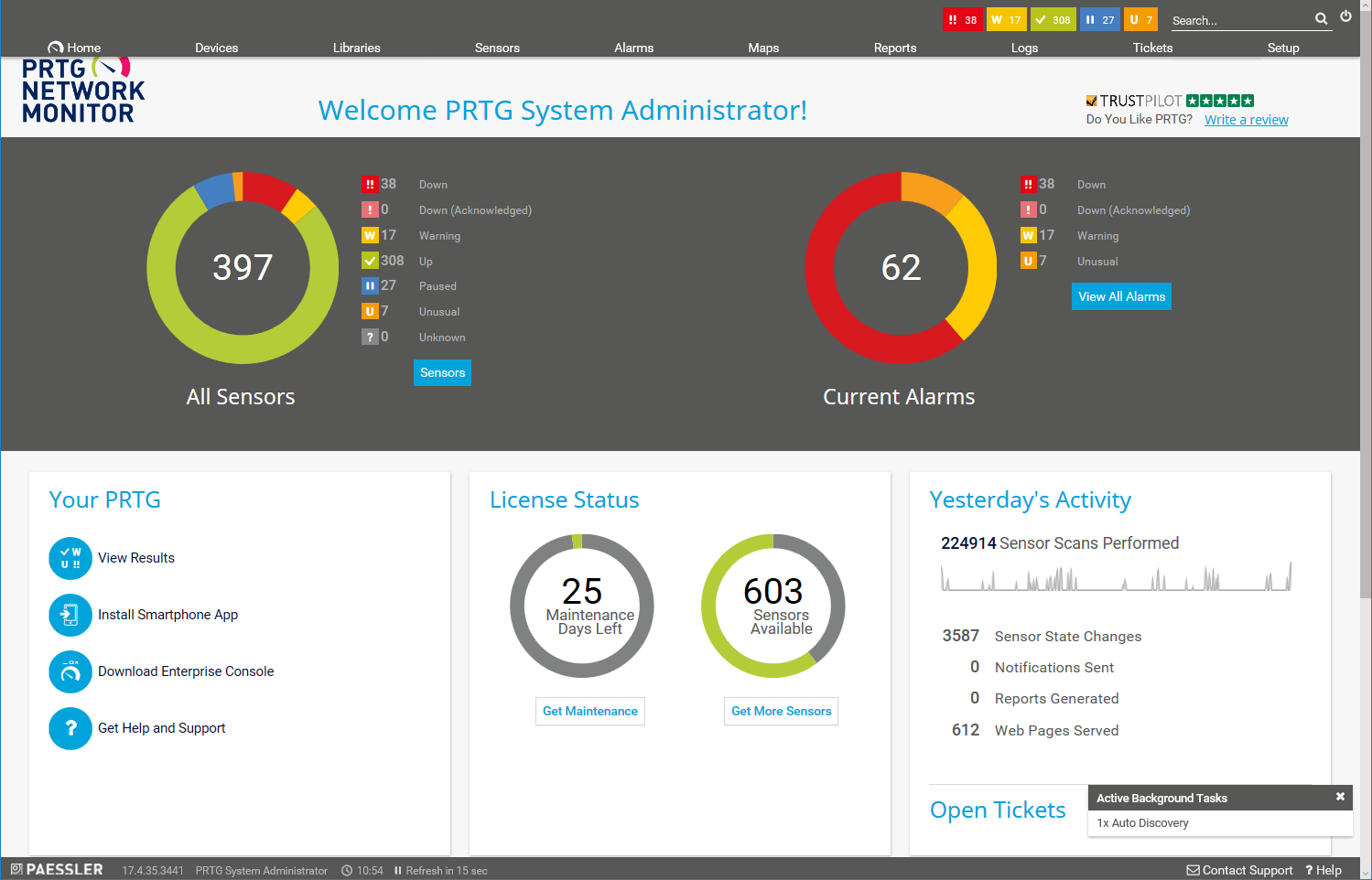Viewport: 1372px width, 880px height.
Task: Click the red Down sensors badge showing 38
Action: (x=962, y=18)
